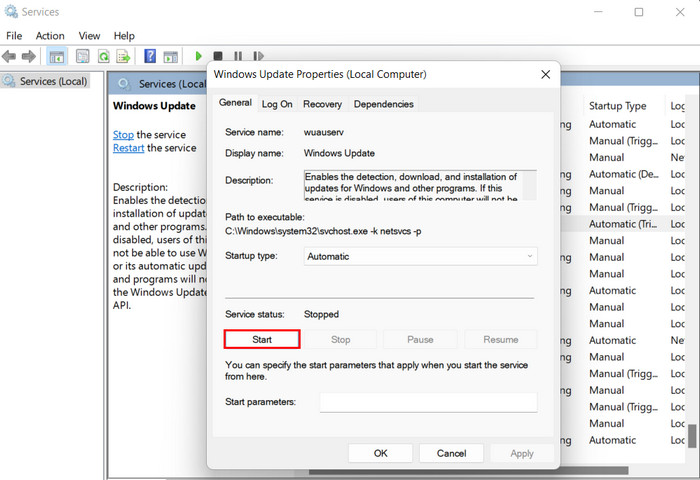Screen dimensions: 700x480
Task: Open the Action menu
Action: [x=50, y=36]
